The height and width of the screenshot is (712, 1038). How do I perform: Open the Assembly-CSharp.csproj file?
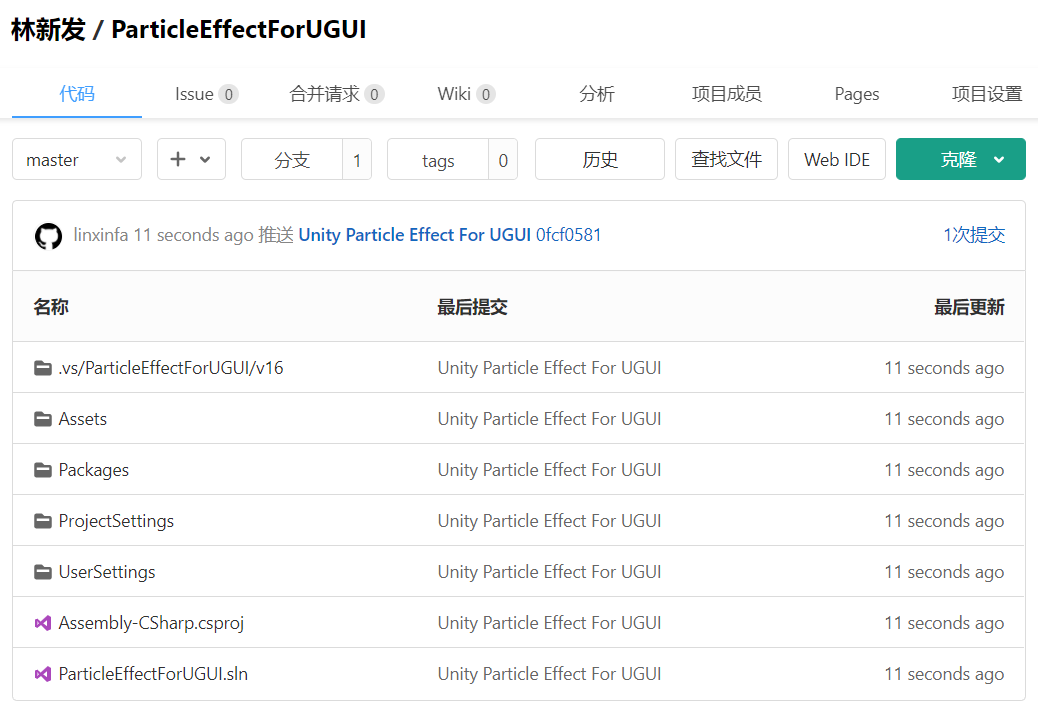tap(151, 623)
